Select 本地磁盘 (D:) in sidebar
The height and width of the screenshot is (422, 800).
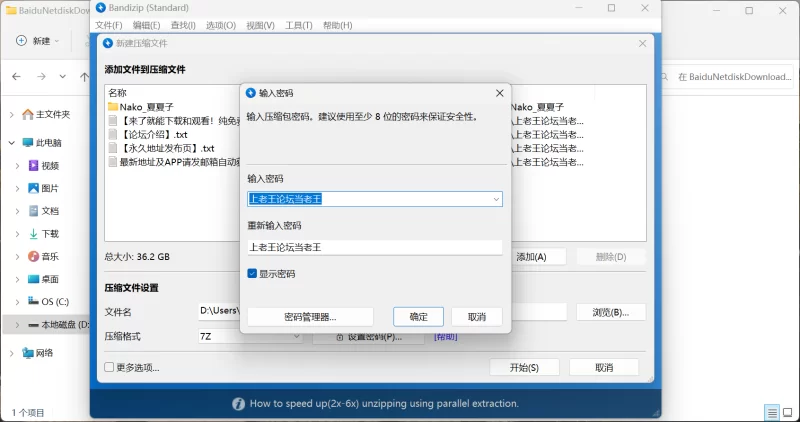coord(59,325)
